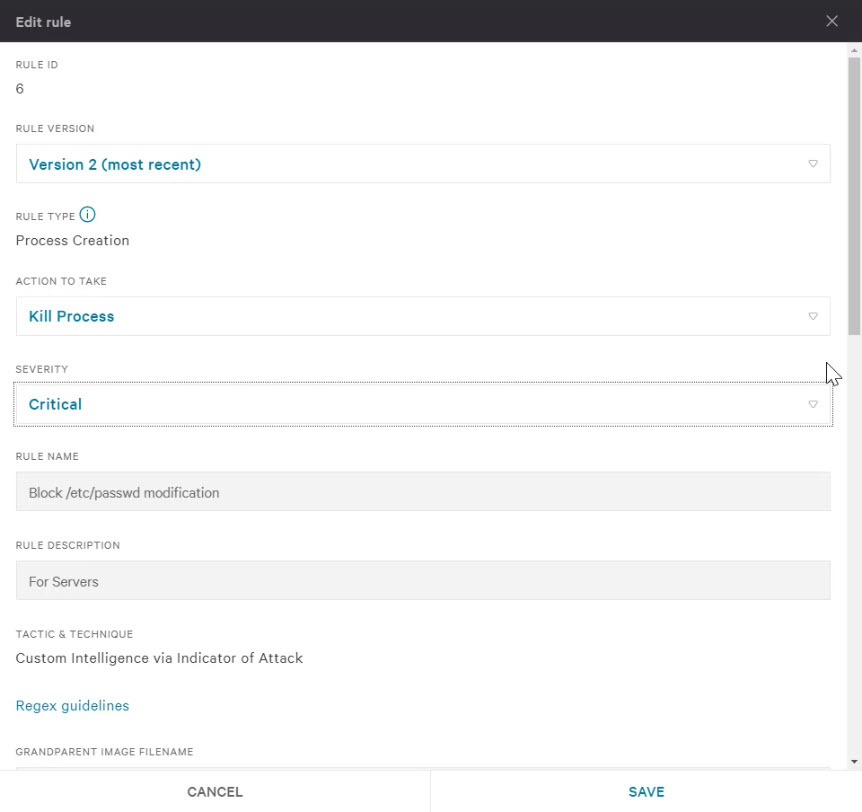The height and width of the screenshot is (812, 862).
Task: Click the SAVE button
Action: 646,792
